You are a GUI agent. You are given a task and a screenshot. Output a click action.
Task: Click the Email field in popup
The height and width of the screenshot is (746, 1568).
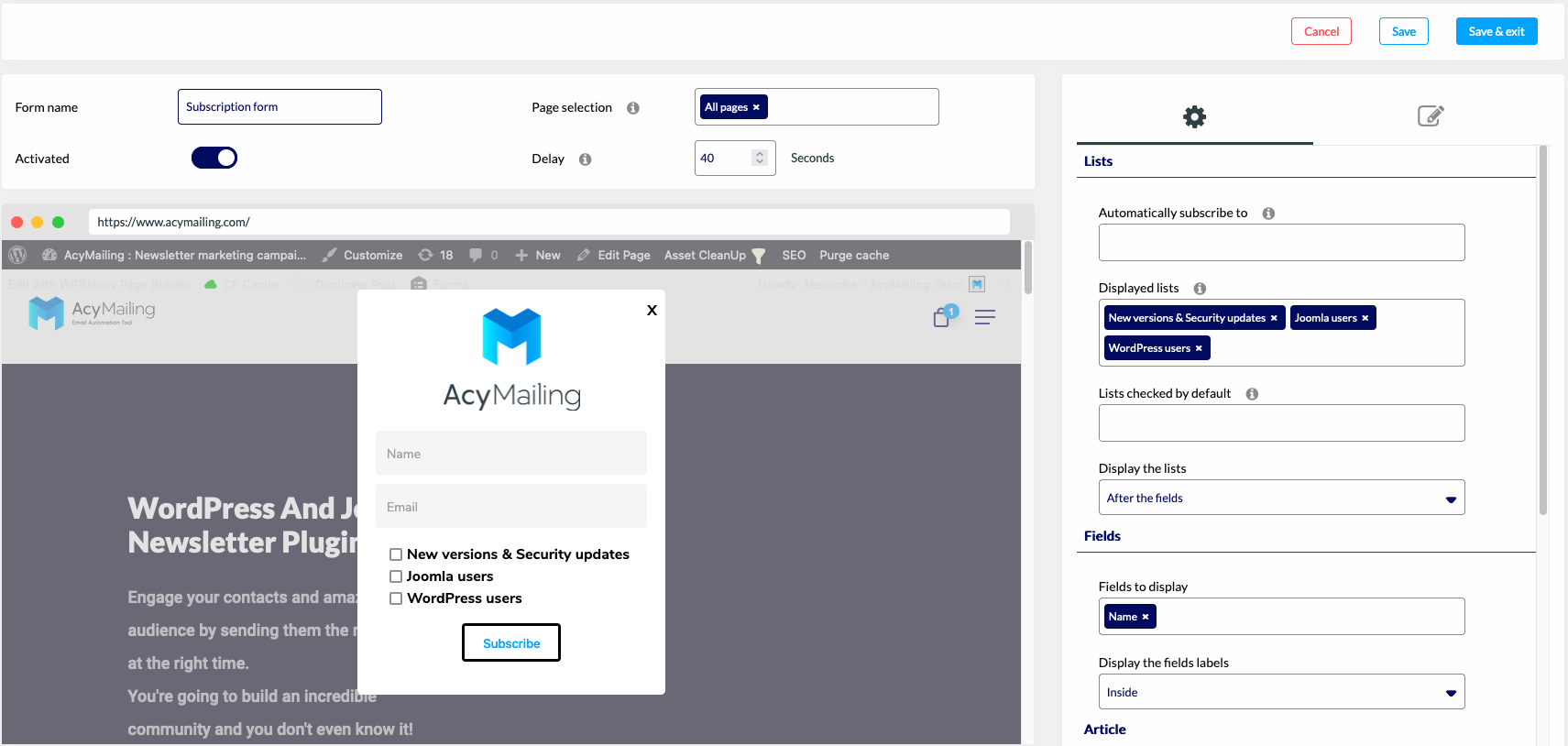511,507
